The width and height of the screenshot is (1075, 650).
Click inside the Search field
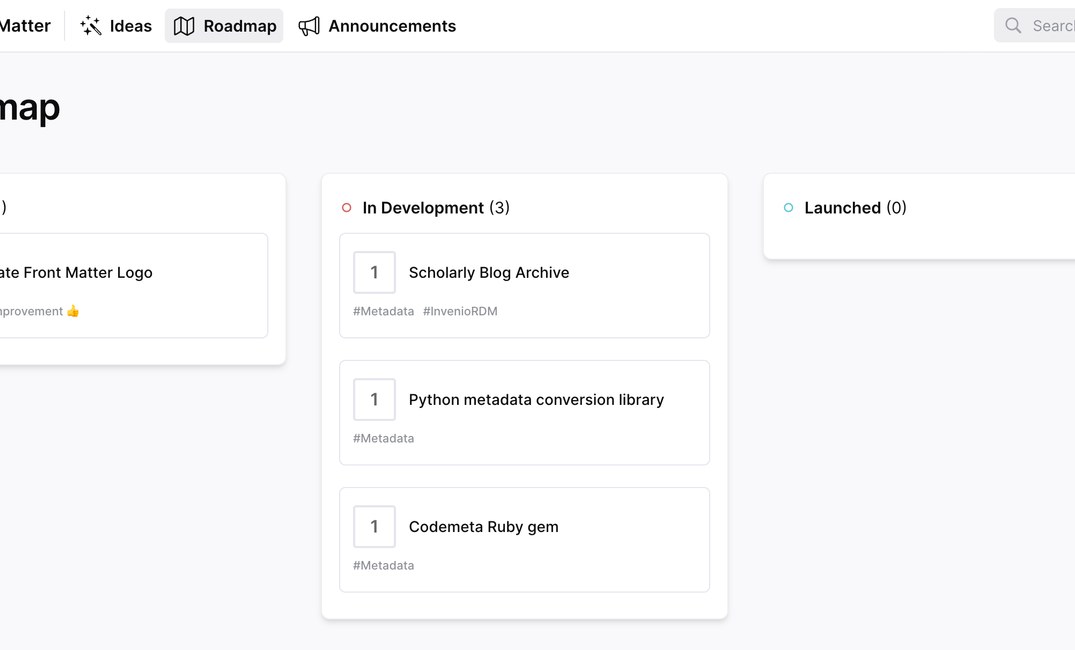tap(1050, 25)
